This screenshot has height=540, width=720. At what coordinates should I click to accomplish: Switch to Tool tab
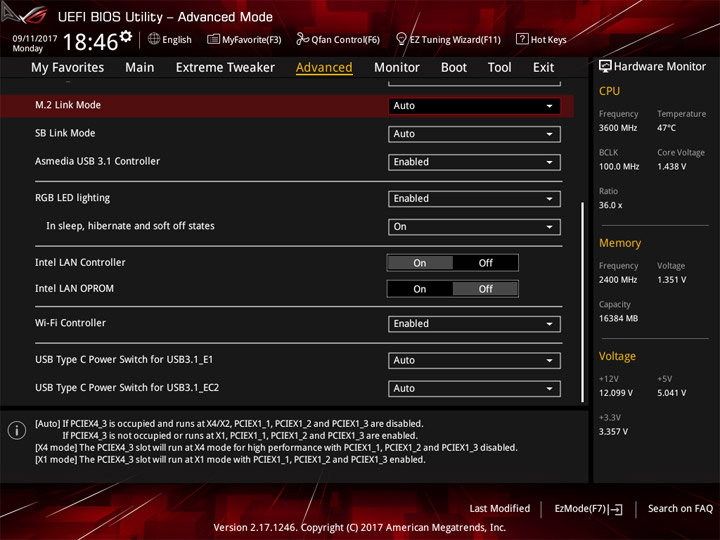(x=500, y=68)
